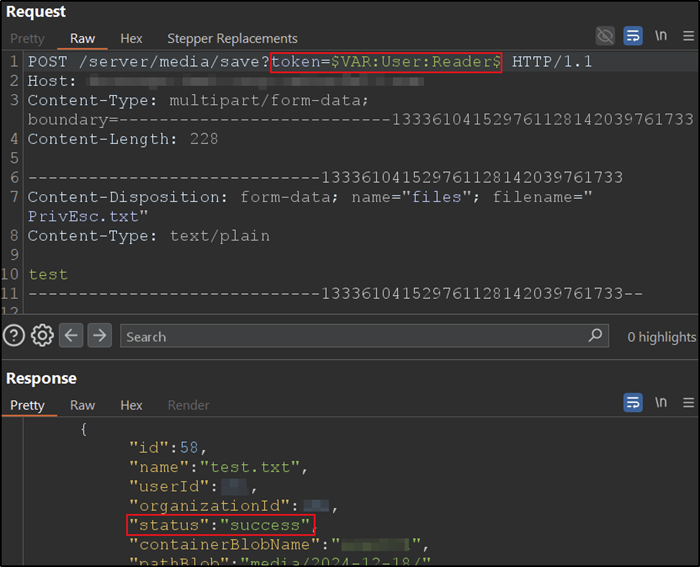Go to previous search match arrow
Screen dimensions: 700x567
pos(71,336)
